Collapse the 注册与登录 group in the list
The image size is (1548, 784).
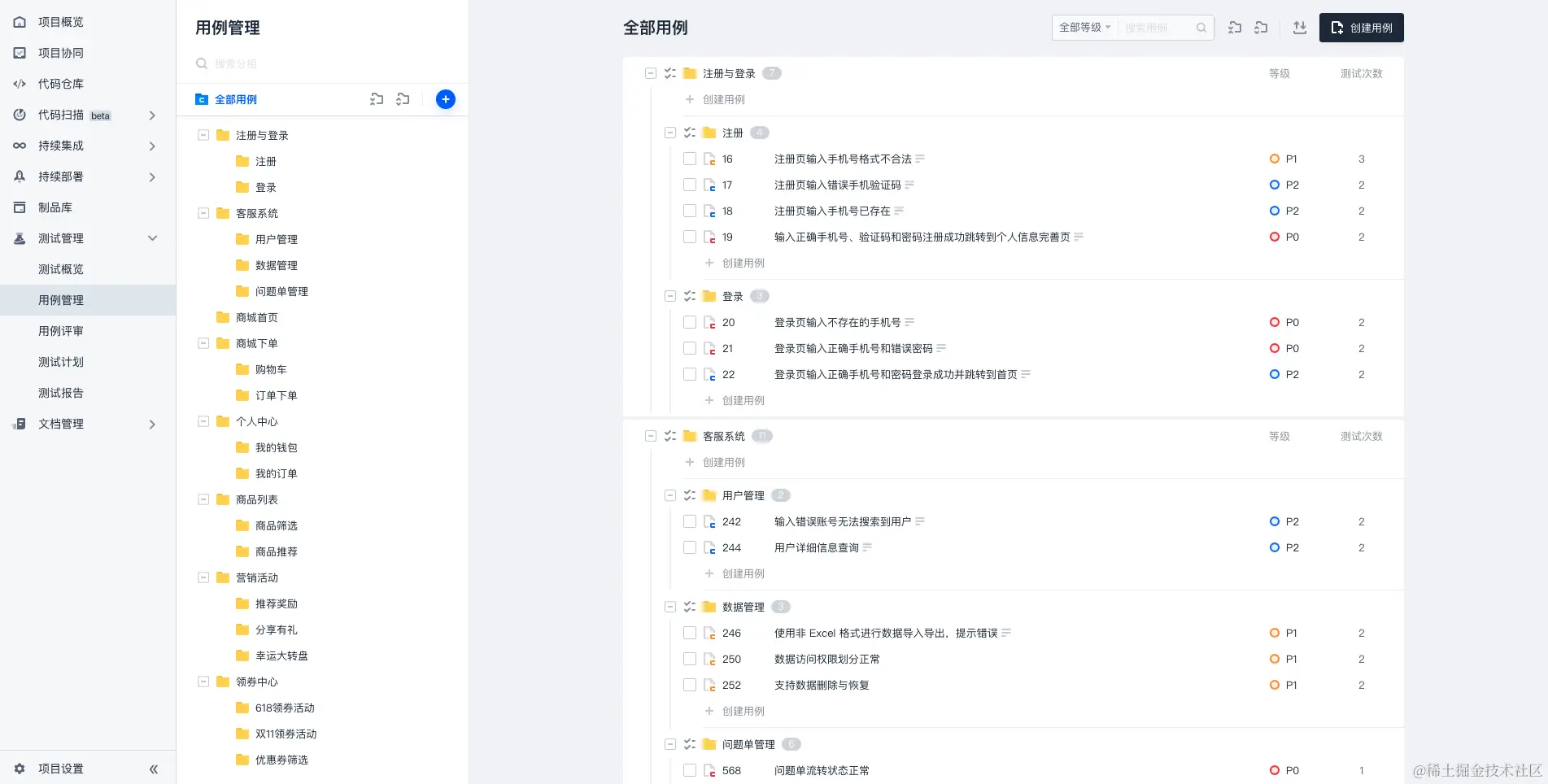click(650, 72)
